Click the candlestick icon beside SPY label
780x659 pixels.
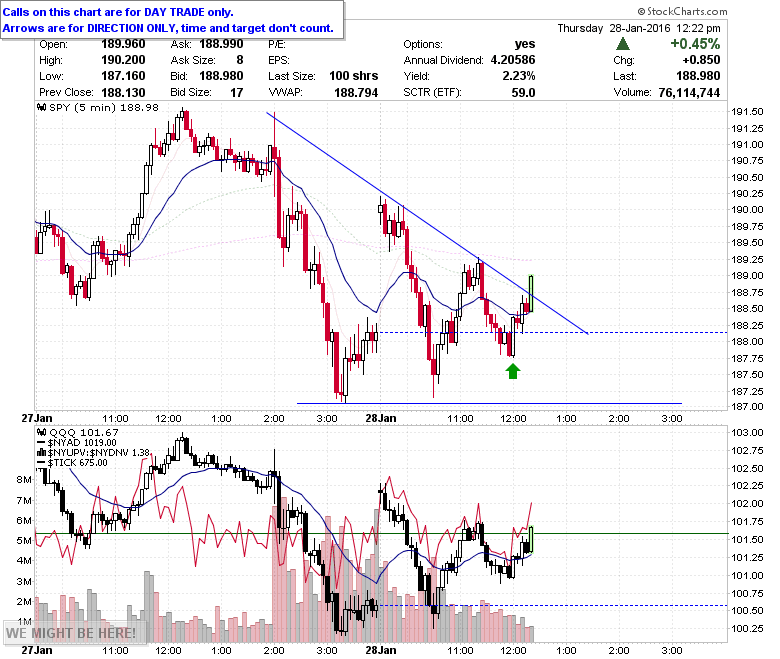point(42,107)
